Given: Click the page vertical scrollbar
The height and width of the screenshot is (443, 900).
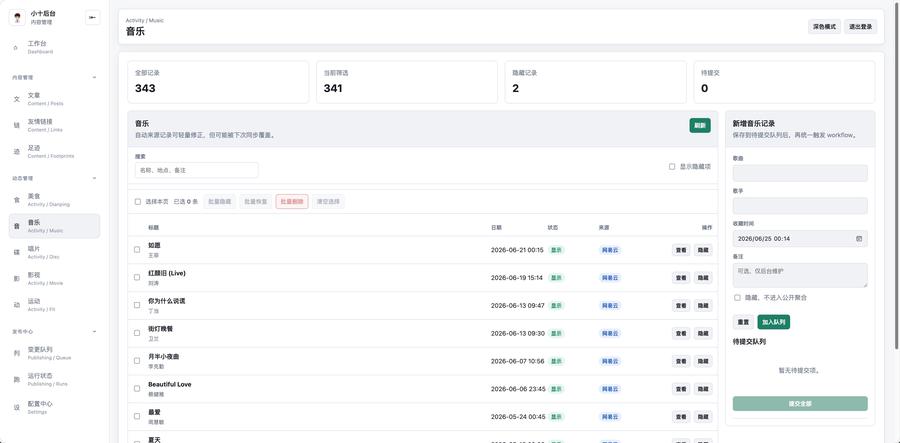Looking at the screenshot, I should click(897, 177).
